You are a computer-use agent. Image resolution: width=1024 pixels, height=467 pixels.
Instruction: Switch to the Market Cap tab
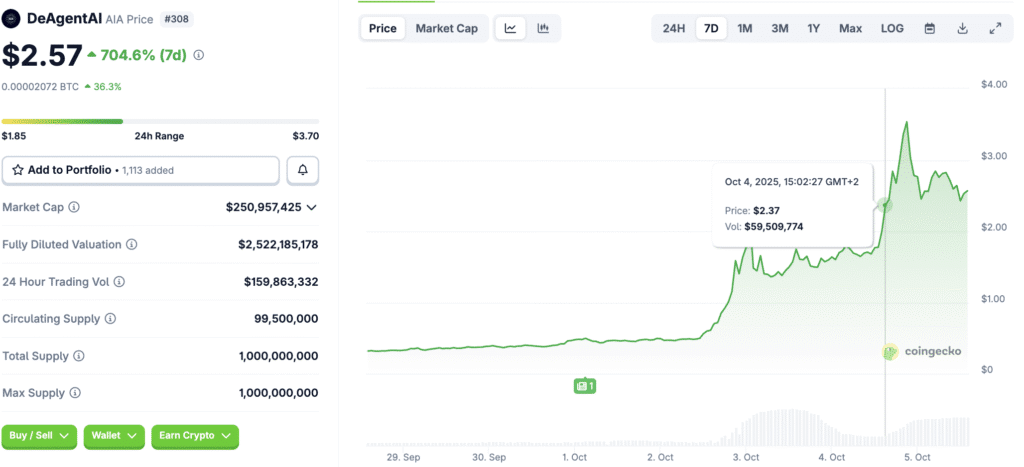coord(446,28)
